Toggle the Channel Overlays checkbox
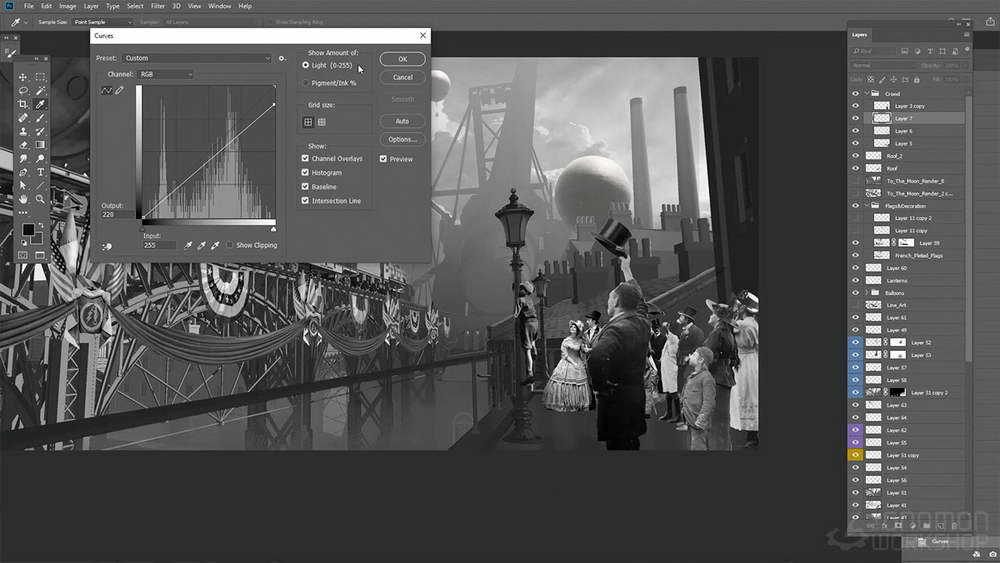The height and width of the screenshot is (563, 1000). pos(305,158)
